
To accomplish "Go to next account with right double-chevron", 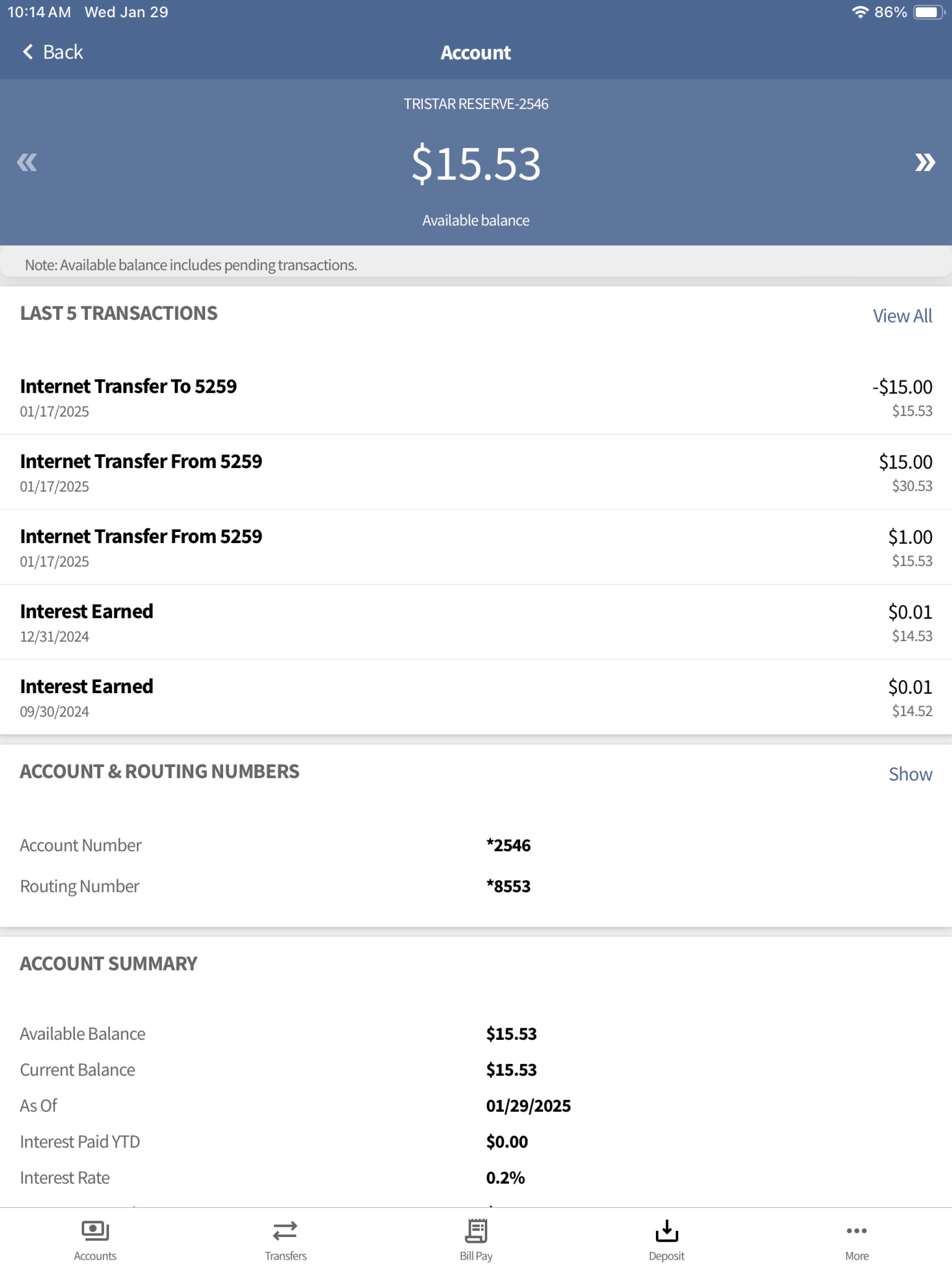I will 925,163.
